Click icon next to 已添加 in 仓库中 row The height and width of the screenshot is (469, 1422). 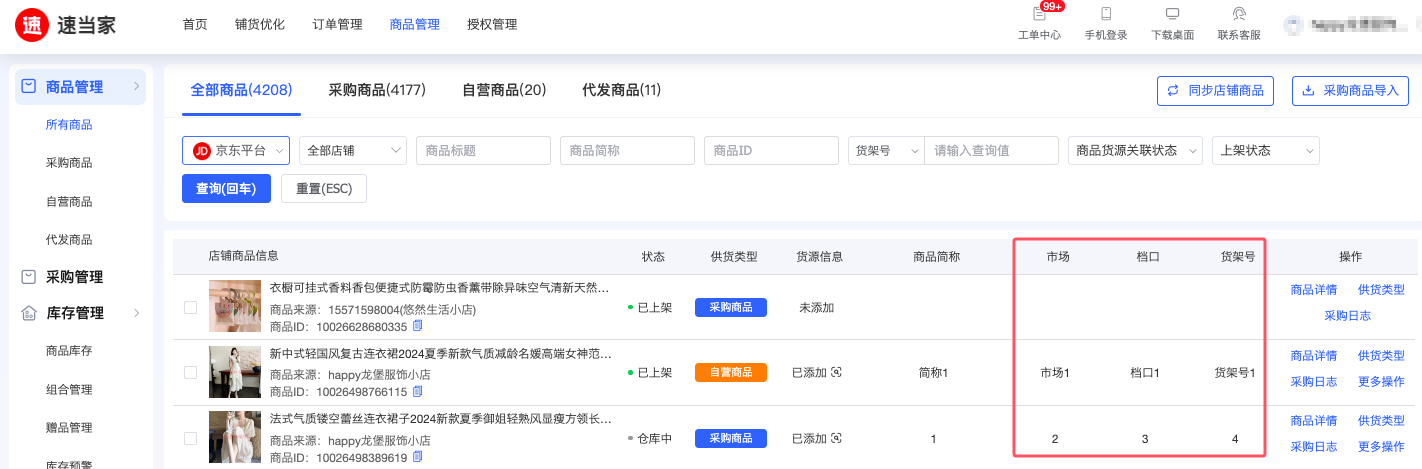tap(836, 439)
